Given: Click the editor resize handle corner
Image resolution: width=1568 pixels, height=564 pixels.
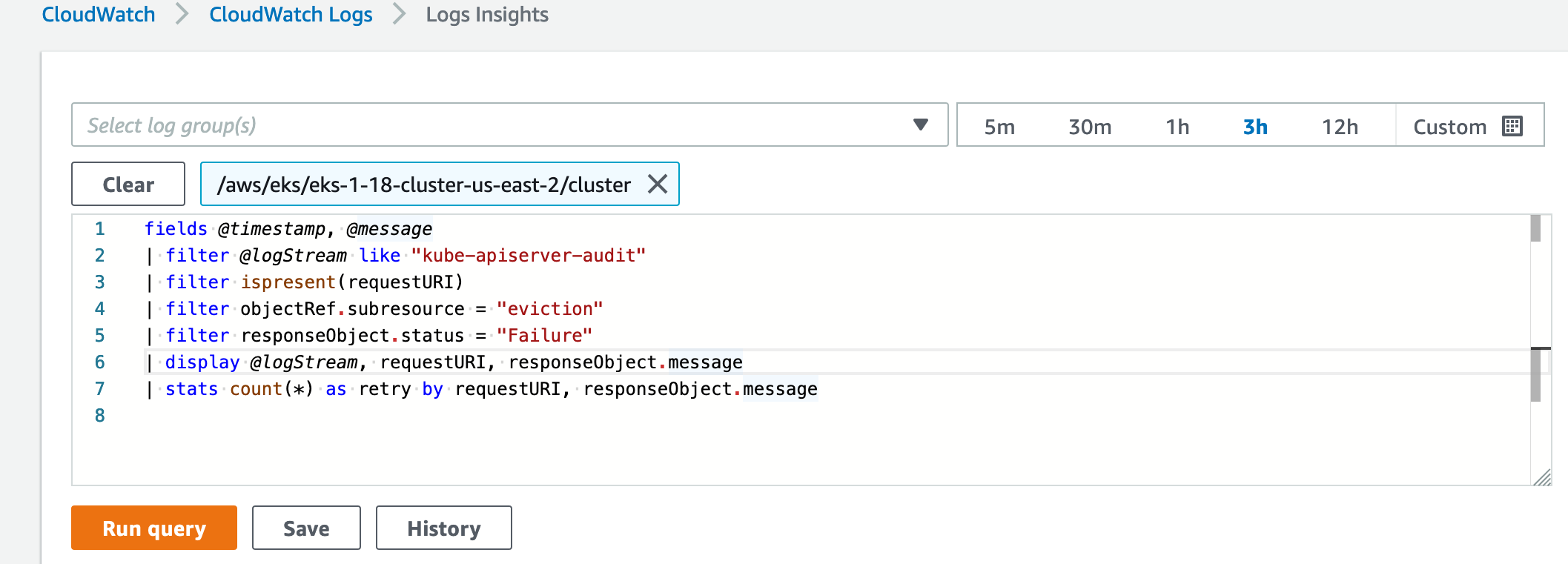Looking at the screenshot, I should [1542, 477].
